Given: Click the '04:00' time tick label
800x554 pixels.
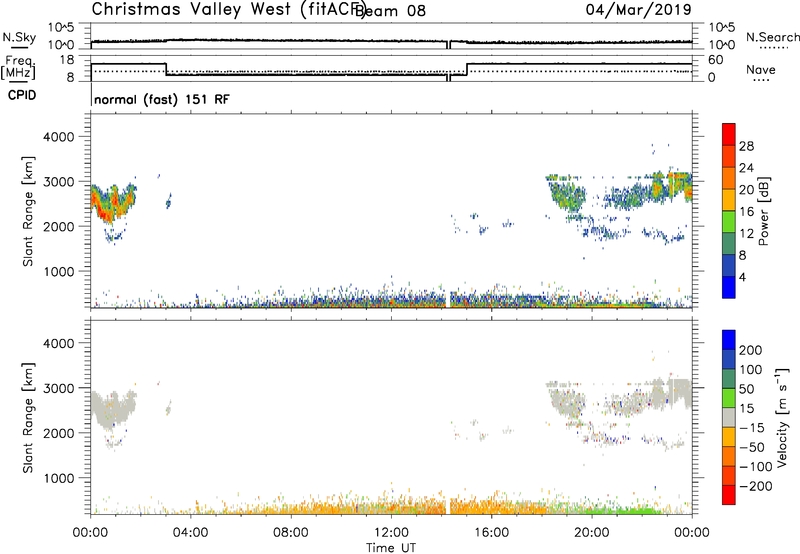Looking at the screenshot, I should coord(190,533).
